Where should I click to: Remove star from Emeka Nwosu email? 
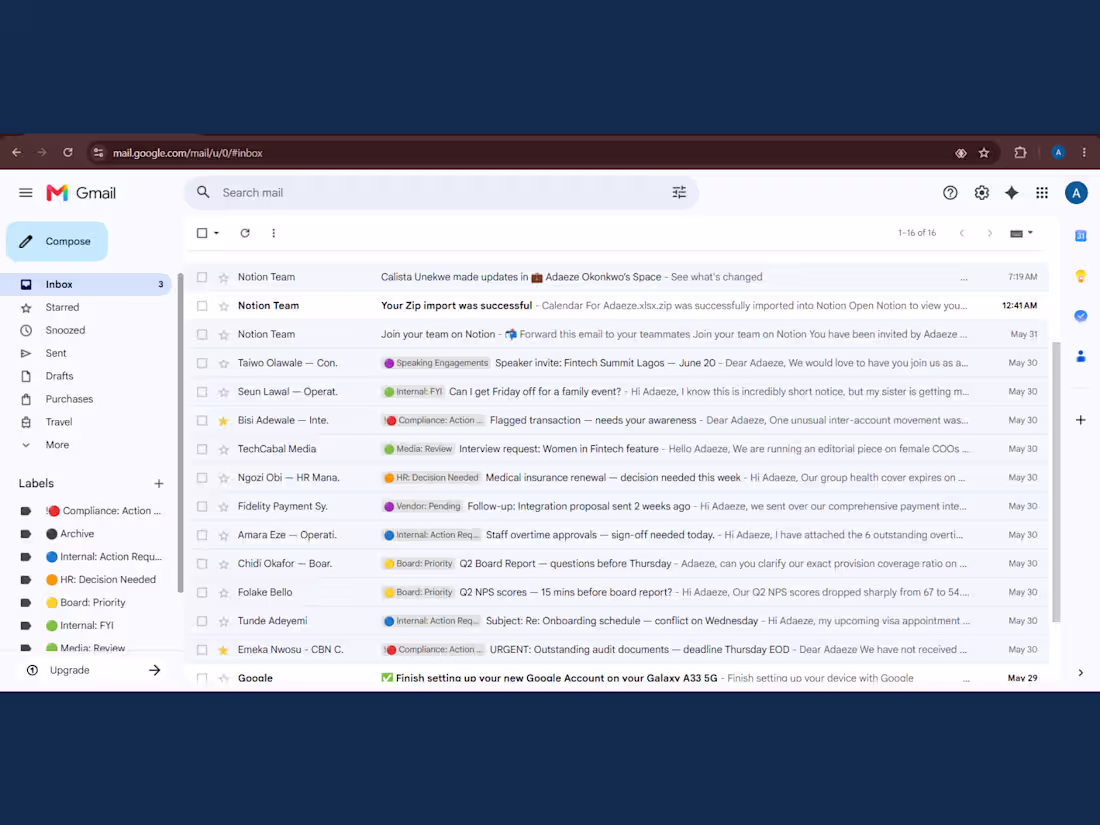[224, 650]
